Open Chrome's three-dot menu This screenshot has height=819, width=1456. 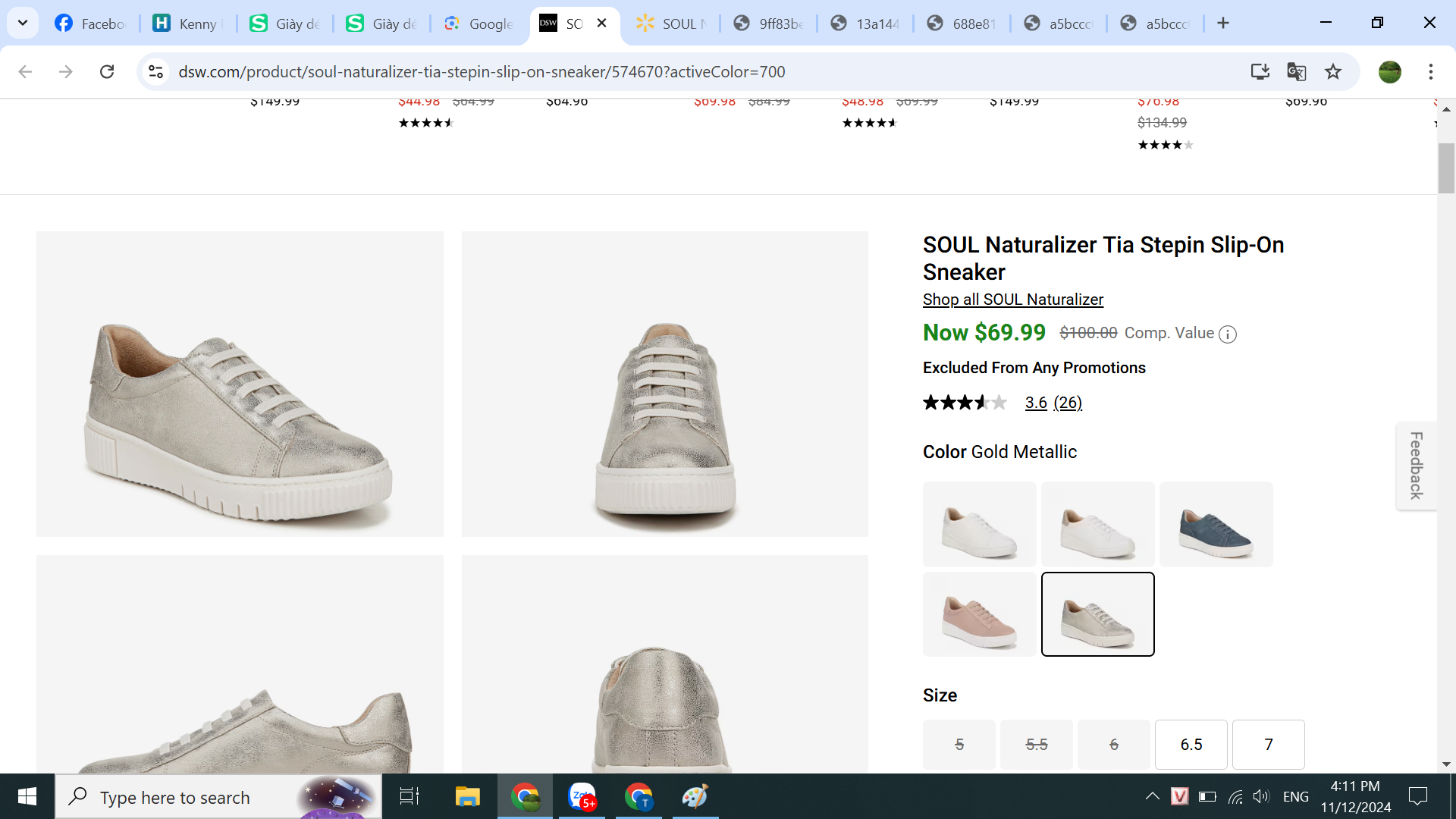point(1430,72)
